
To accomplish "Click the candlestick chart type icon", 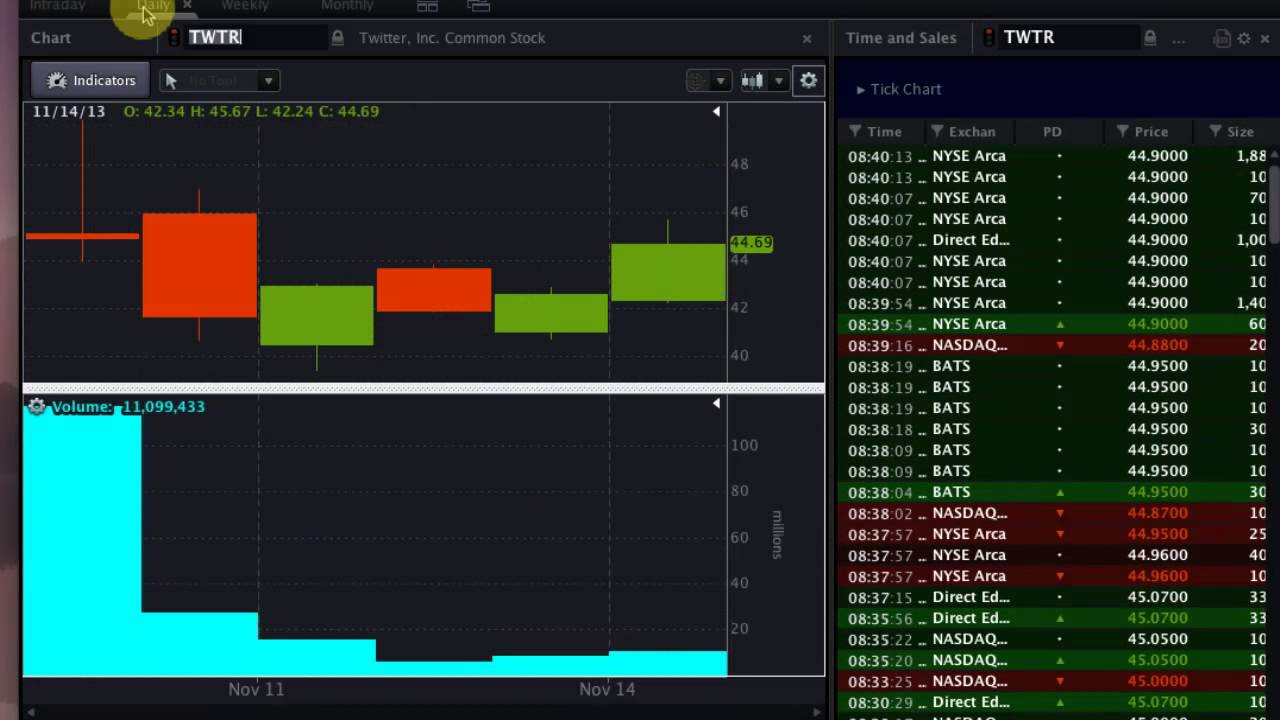I will [x=753, y=81].
